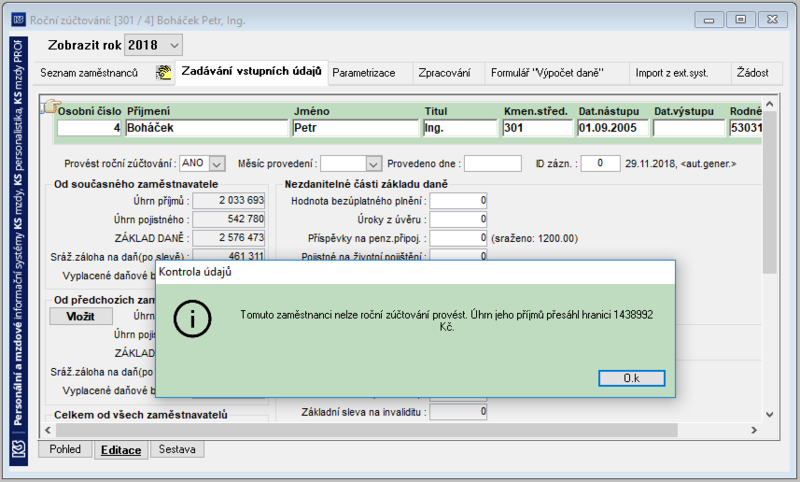Click the Kmen.střed. field containing 301
The image size is (800, 482).
tap(538, 128)
